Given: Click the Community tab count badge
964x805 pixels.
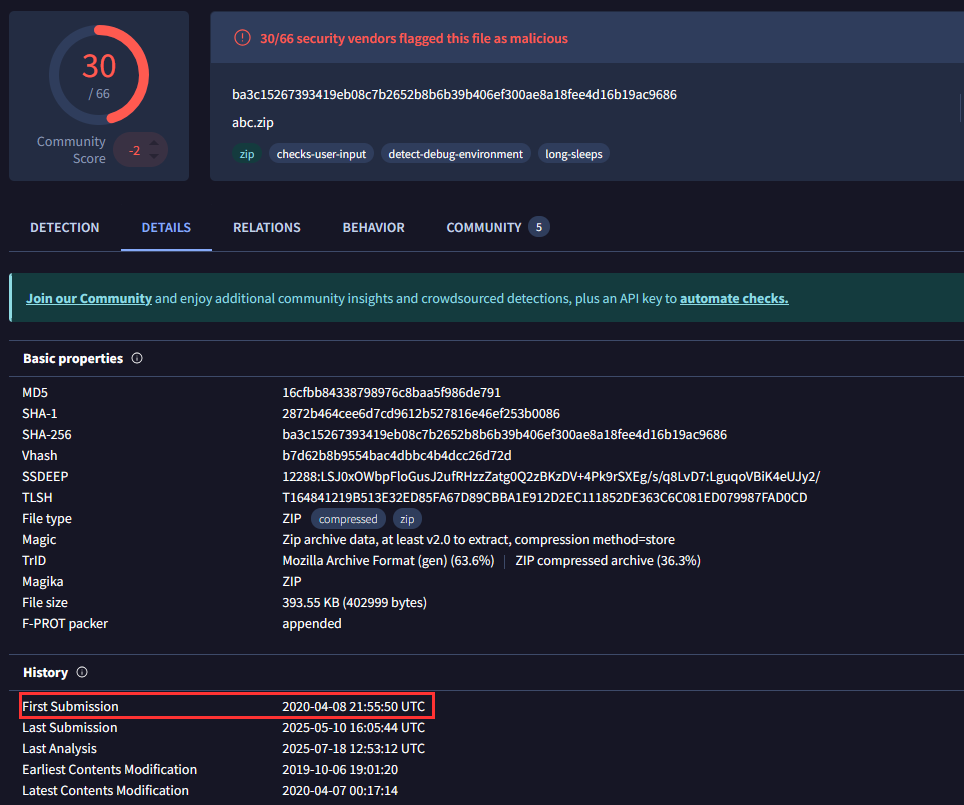Looking at the screenshot, I should click(538, 227).
